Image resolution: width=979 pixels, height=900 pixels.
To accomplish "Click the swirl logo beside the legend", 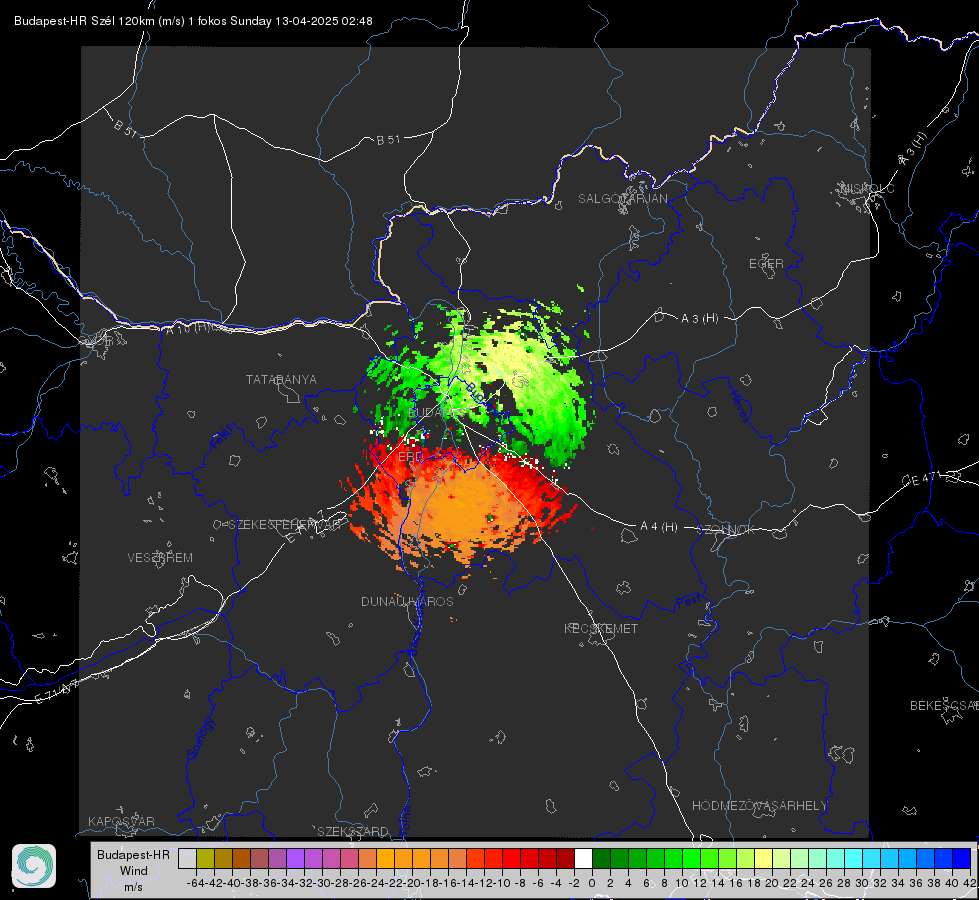I will click(34, 866).
